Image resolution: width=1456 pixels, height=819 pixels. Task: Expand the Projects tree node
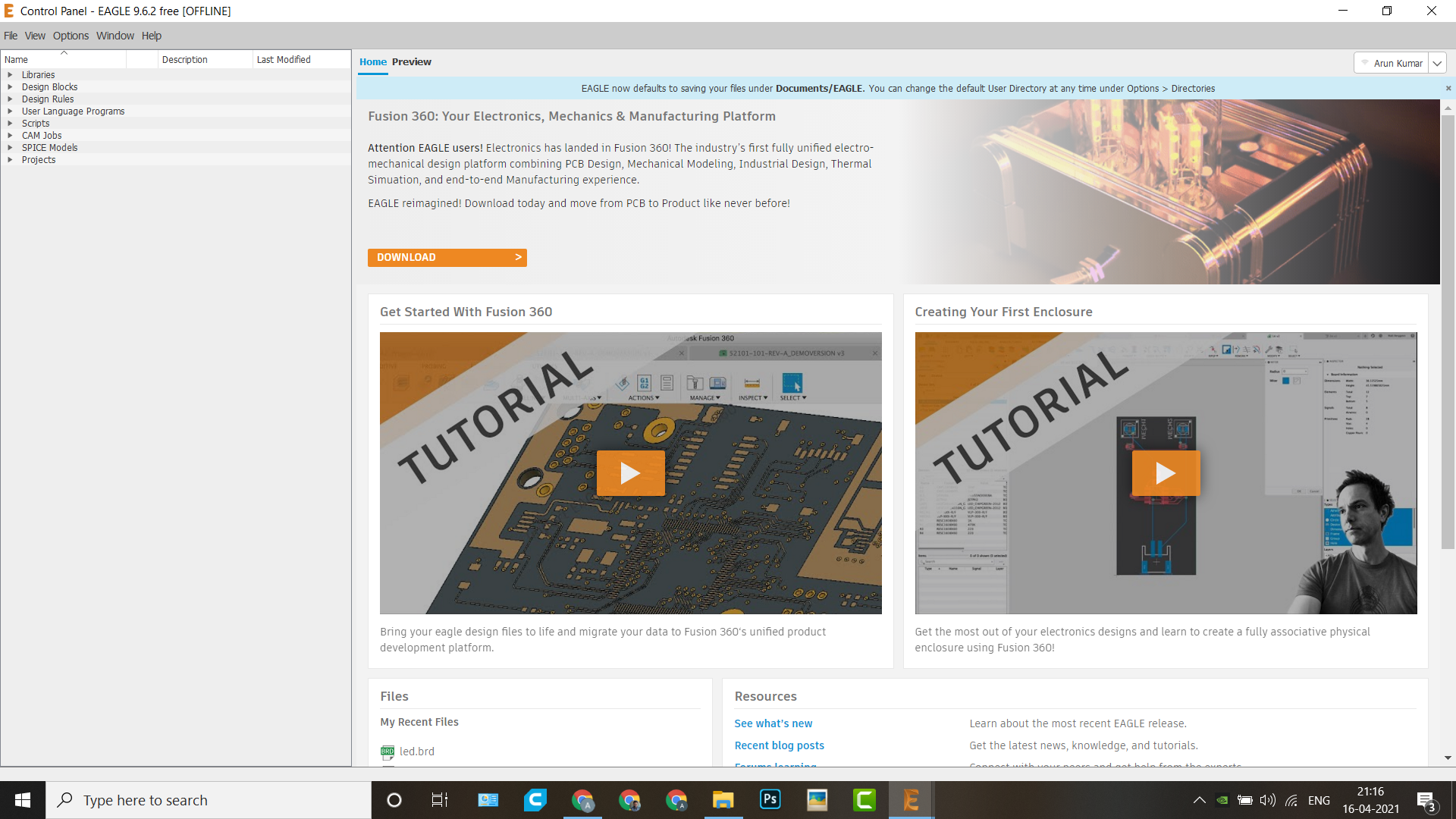(x=10, y=160)
